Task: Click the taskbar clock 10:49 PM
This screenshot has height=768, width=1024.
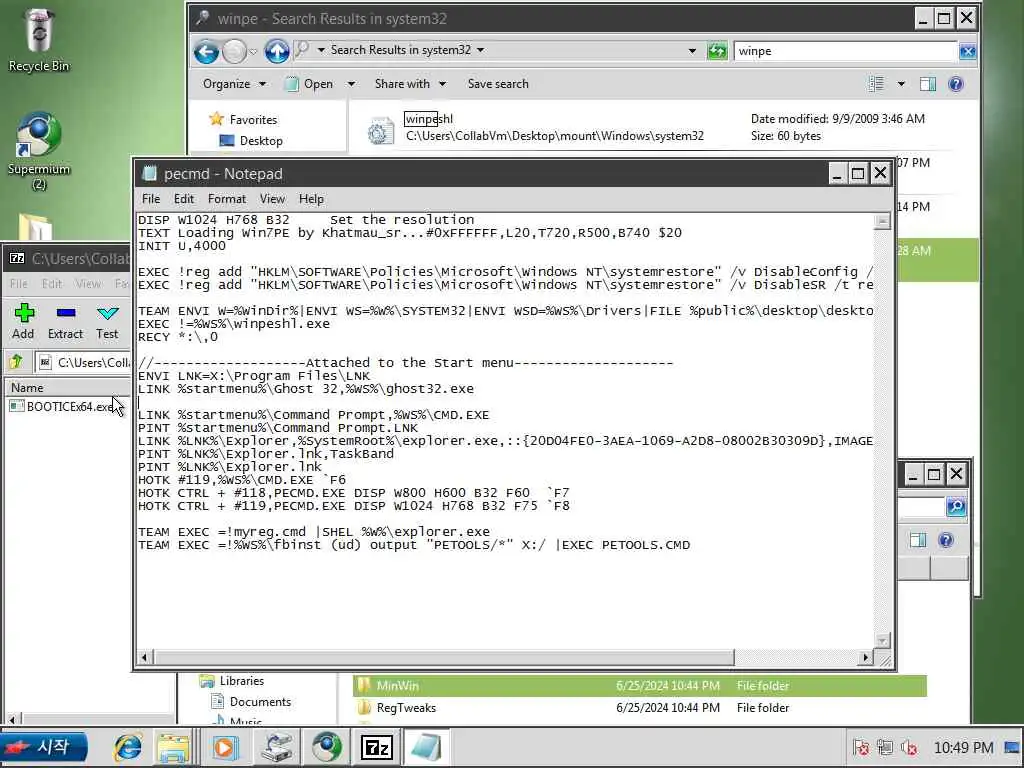Action: point(963,747)
